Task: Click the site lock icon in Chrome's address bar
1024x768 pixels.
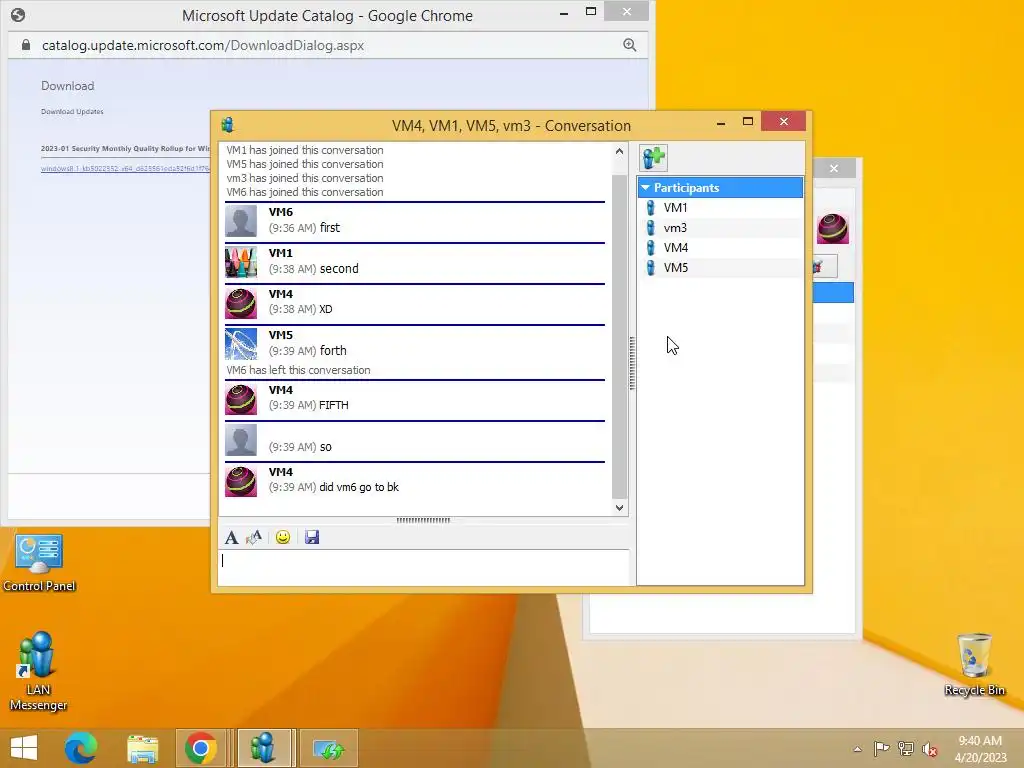Action: click(x=25, y=45)
